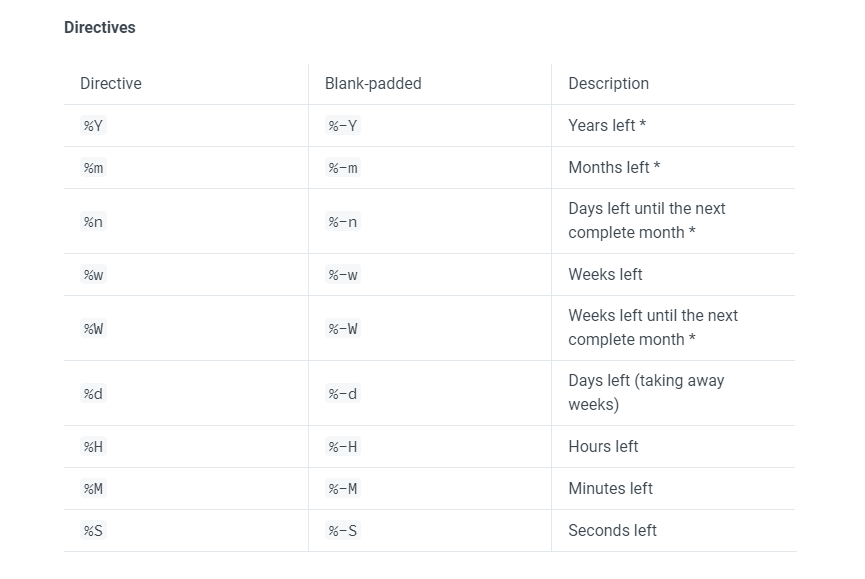Click 'Days left (taking away weeks)' text
This screenshot has height=579, width=865.
(646, 393)
